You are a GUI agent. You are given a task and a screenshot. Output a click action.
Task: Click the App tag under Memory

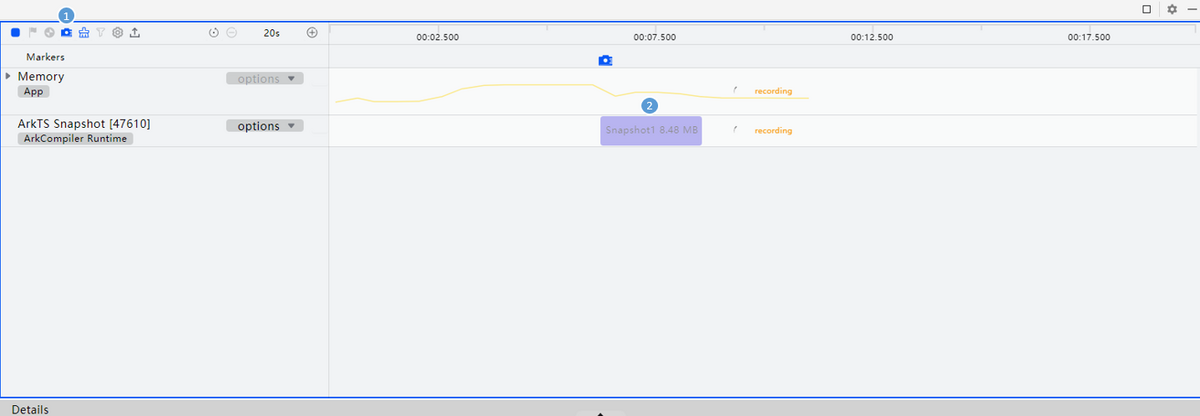33,91
